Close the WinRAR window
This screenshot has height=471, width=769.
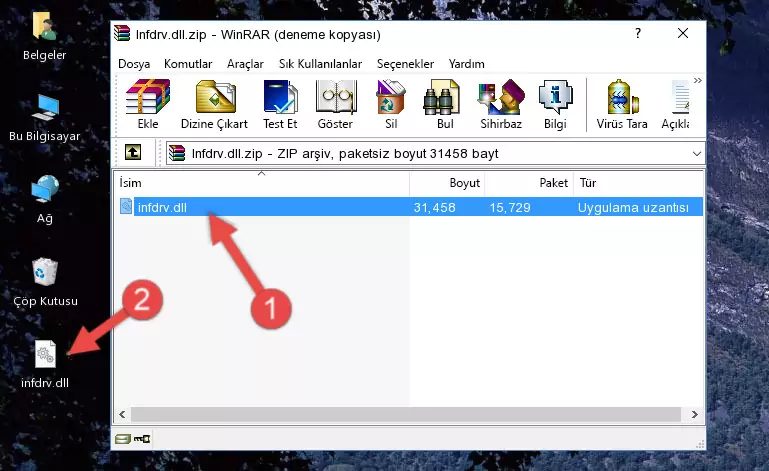[683, 33]
